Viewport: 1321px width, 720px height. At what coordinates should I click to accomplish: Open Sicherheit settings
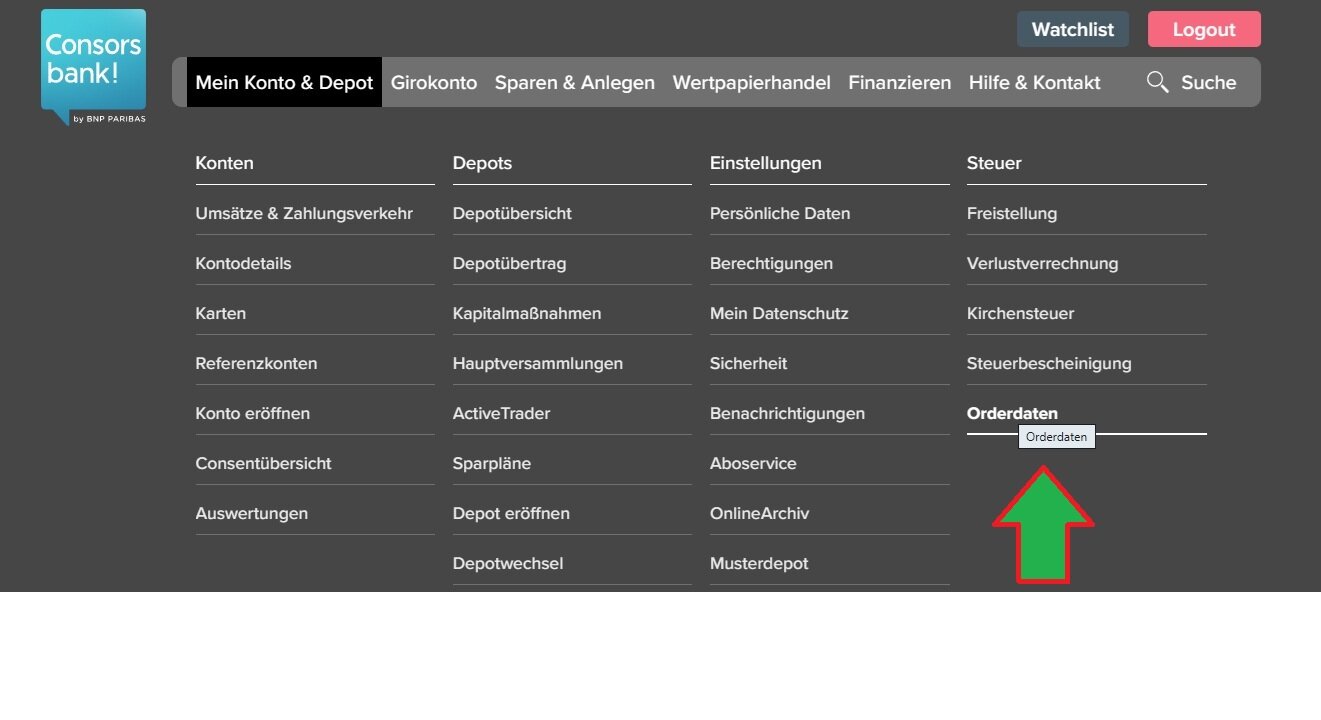pyautogui.click(x=748, y=363)
